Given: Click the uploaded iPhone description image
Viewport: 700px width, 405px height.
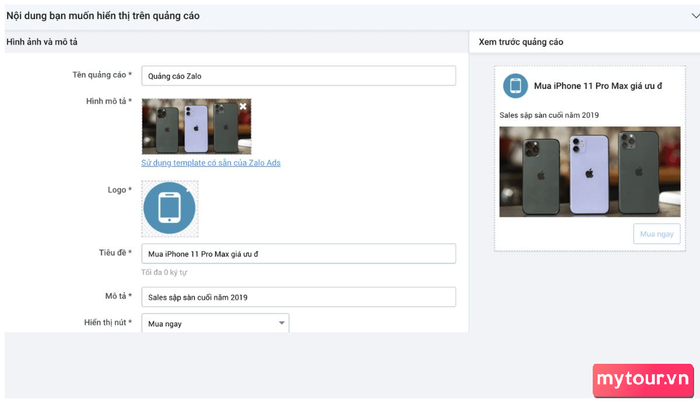Looking at the screenshot, I should (x=196, y=126).
